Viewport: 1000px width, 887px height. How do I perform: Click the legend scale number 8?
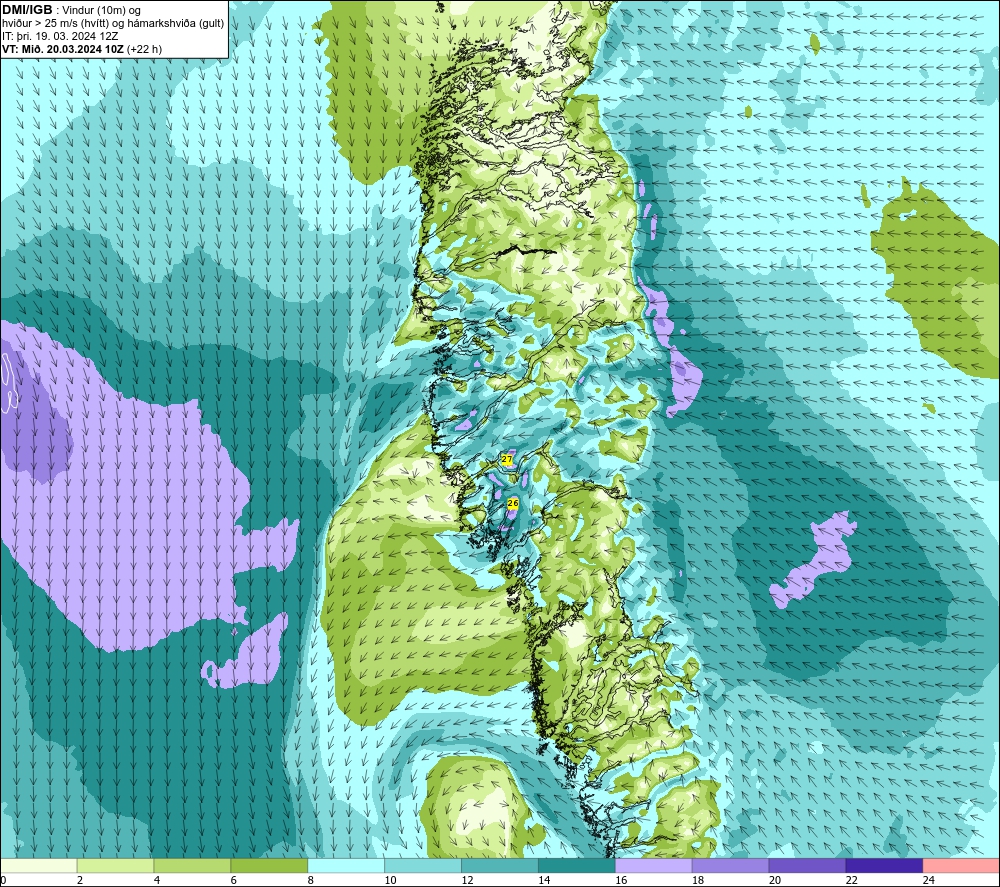click(311, 880)
